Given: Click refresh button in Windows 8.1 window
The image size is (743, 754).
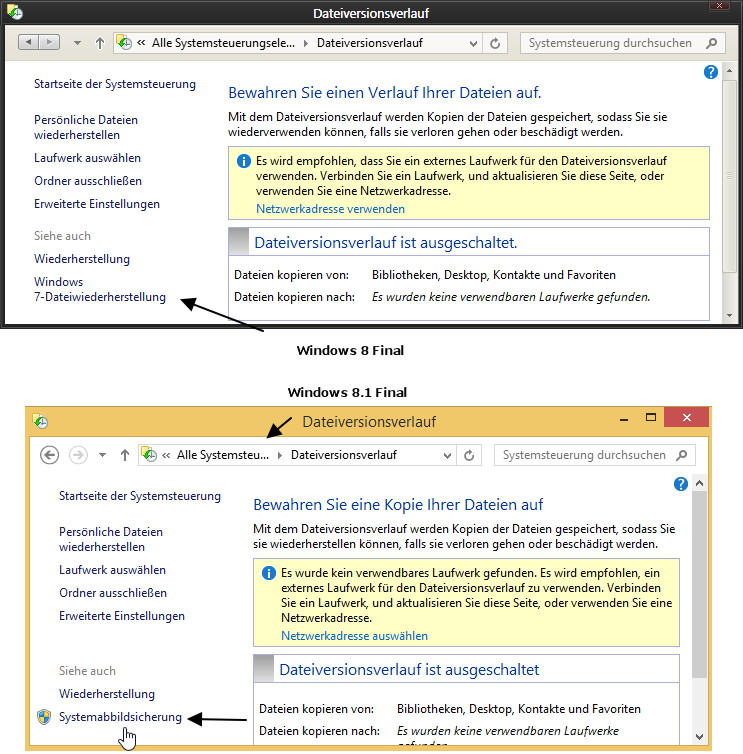Looking at the screenshot, I should 469,455.
